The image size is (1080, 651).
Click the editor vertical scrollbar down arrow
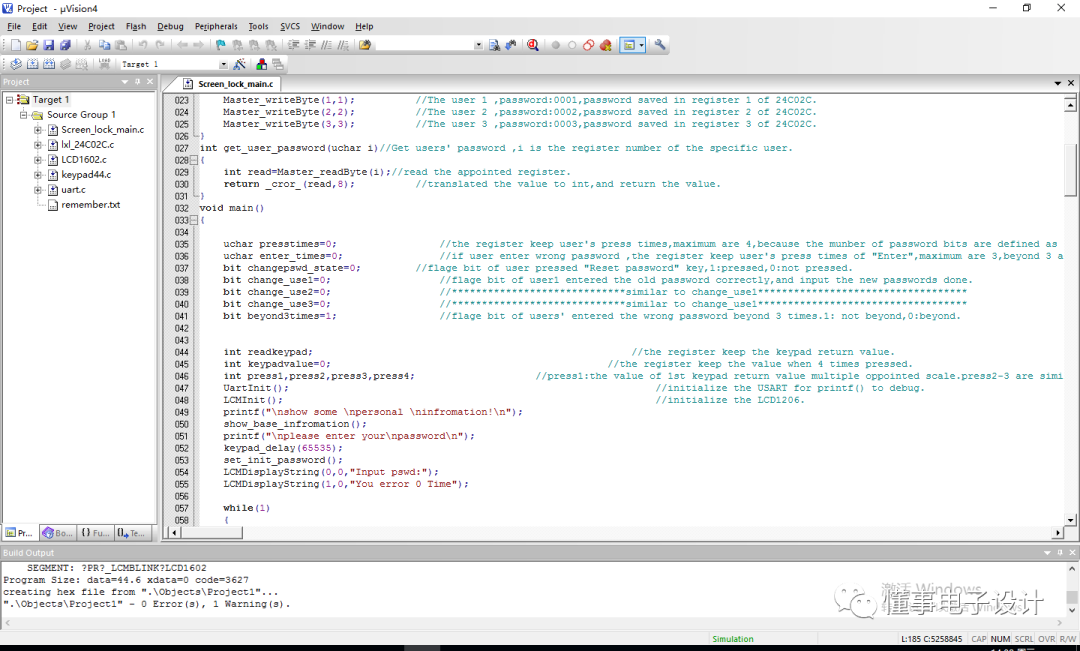[1070, 520]
